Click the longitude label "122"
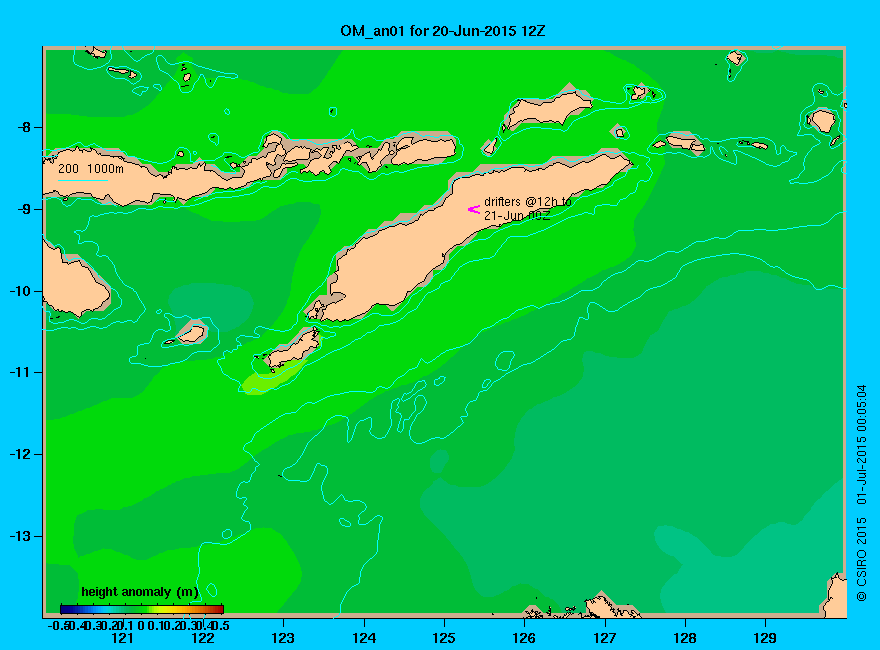 click(203, 638)
